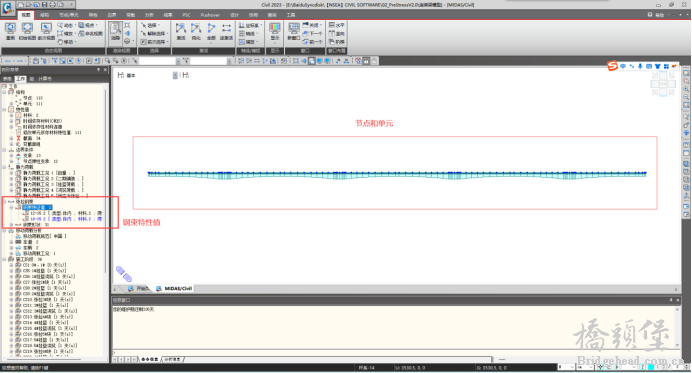
Task: Open the 显示 display color icon
Action: (275, 32)
